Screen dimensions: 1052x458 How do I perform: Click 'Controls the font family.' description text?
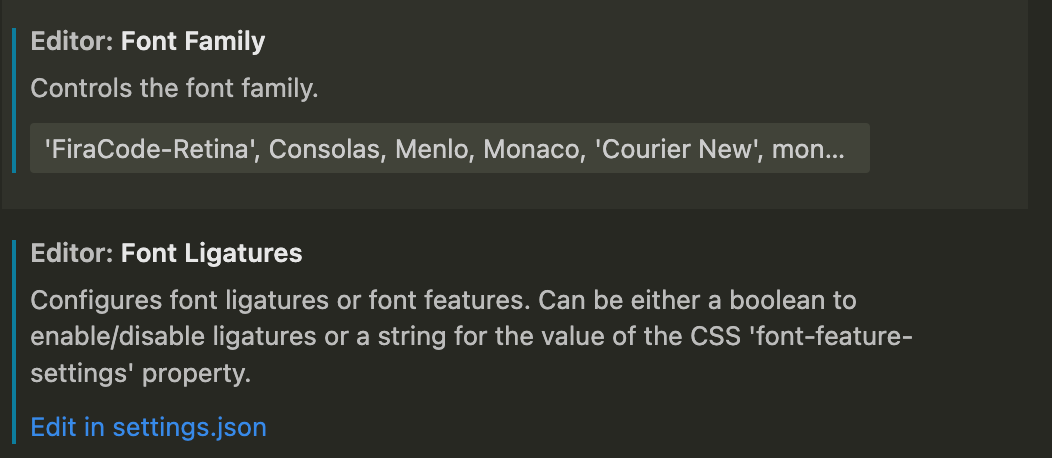(x=174, y=88)
